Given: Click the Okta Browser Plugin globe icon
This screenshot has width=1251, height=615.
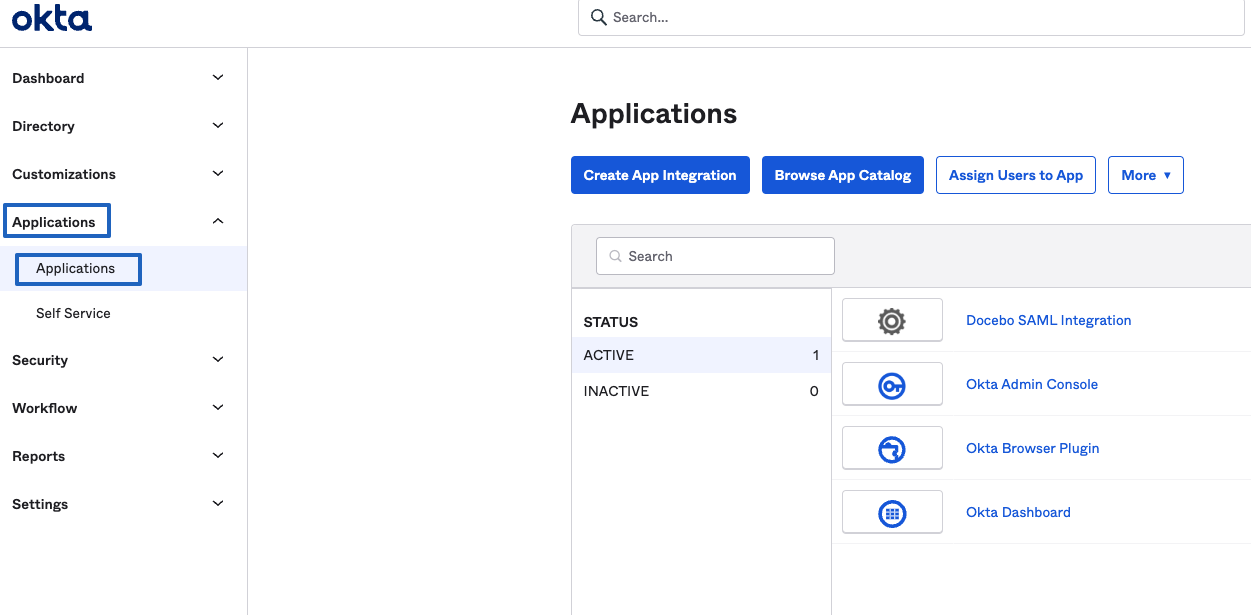Looking at the screenshot, I should (891, 447).
